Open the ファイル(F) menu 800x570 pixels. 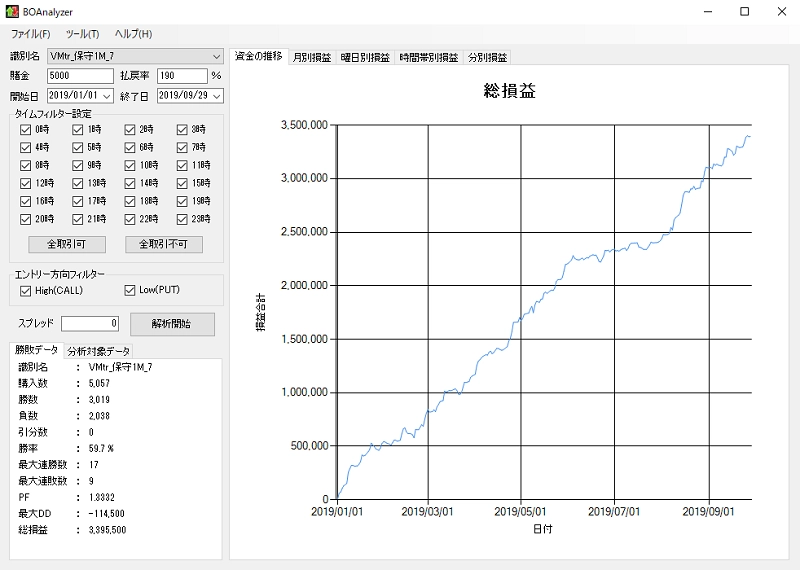point(31,34)
